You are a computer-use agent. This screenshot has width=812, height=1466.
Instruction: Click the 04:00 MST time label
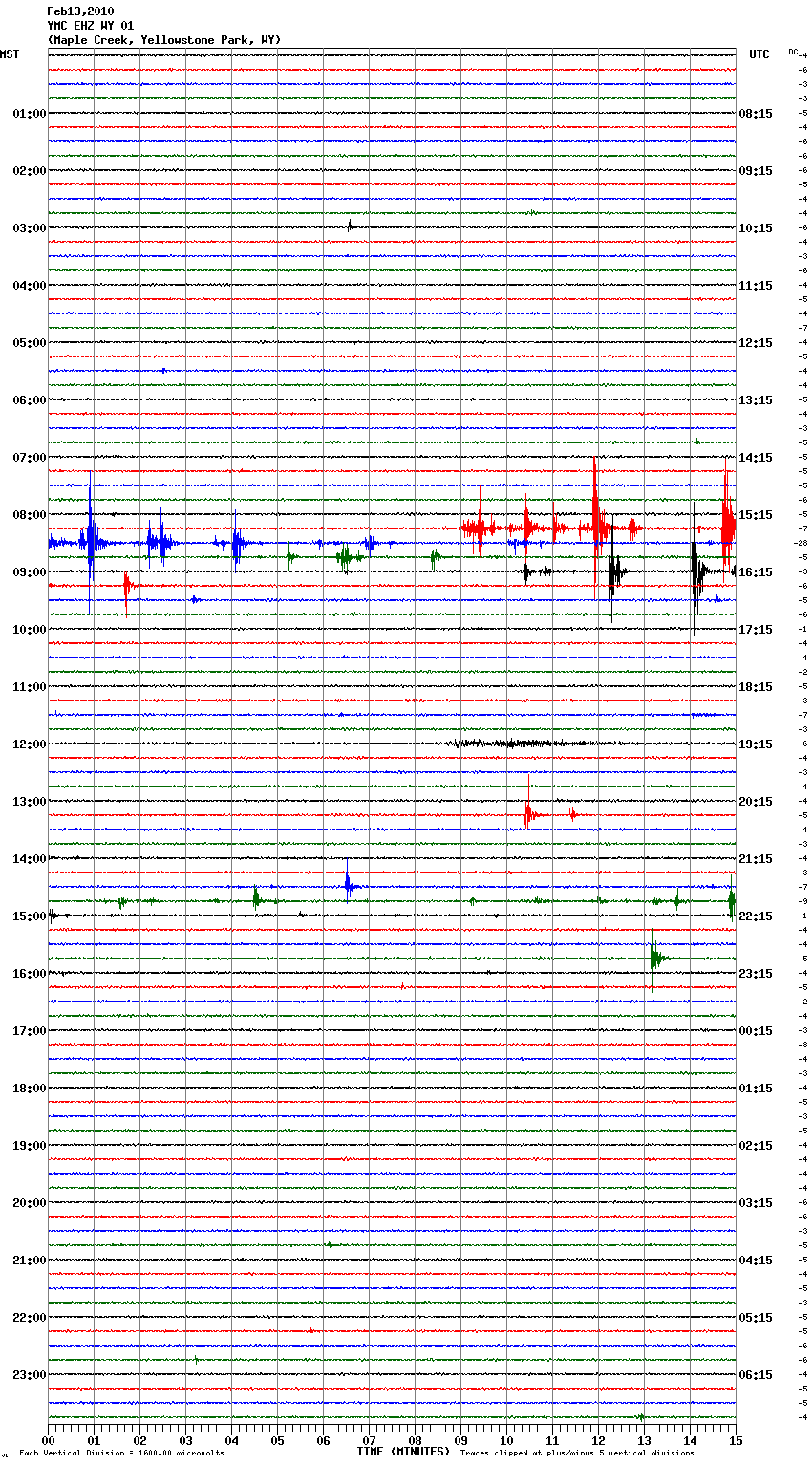30,286
